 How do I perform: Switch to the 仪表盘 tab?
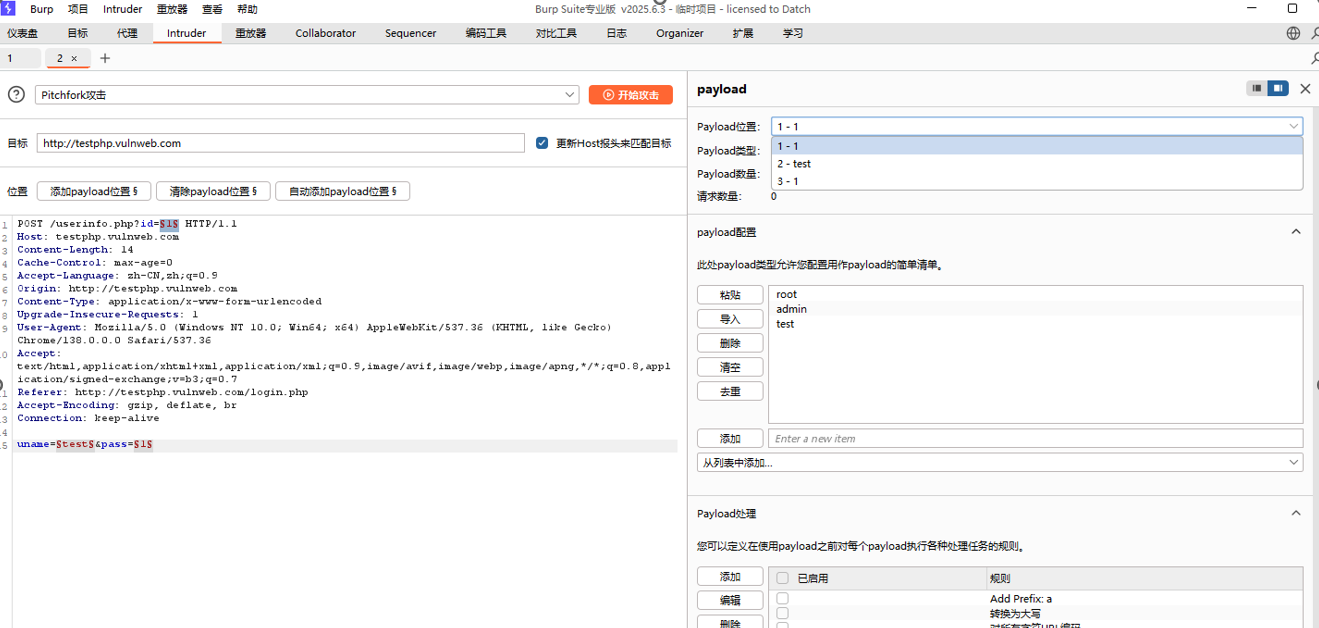[23, 33]
